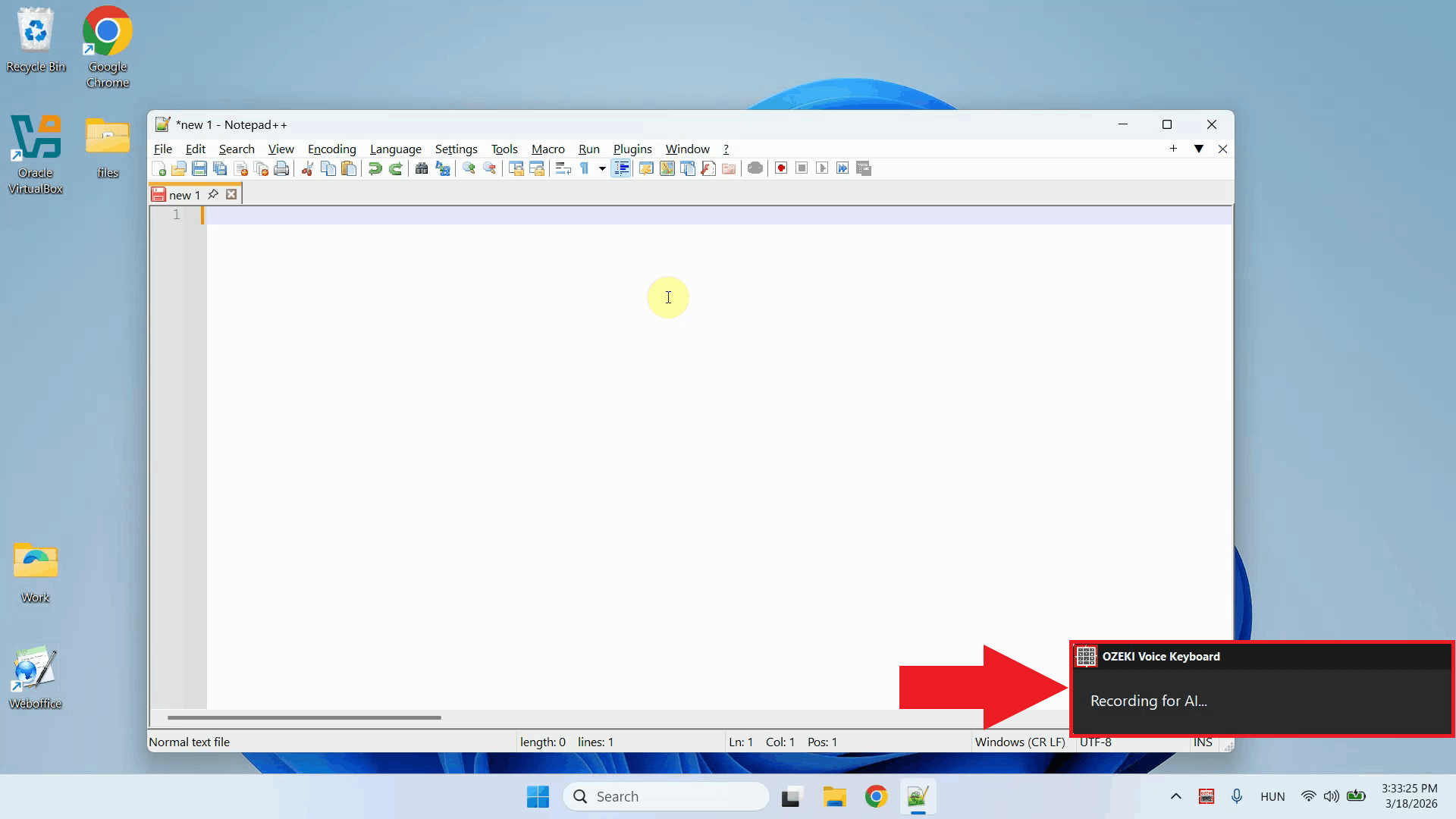Click the New file toolbar icon

pyautogui.click(x=159, y=168)
